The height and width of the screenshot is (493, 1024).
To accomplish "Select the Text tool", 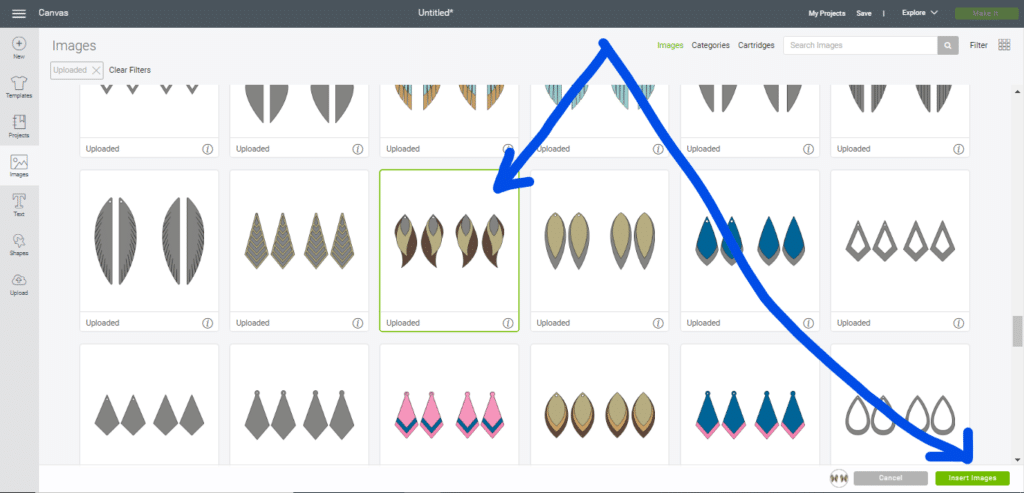I will 19,205.
